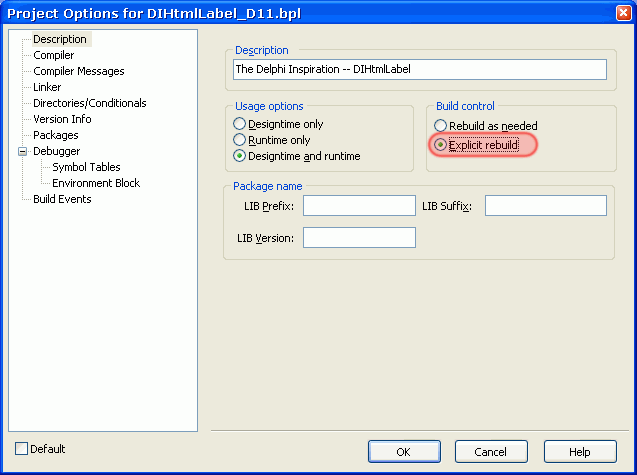
Task: Go to the Linker settings page
Action: coord(47,87)
